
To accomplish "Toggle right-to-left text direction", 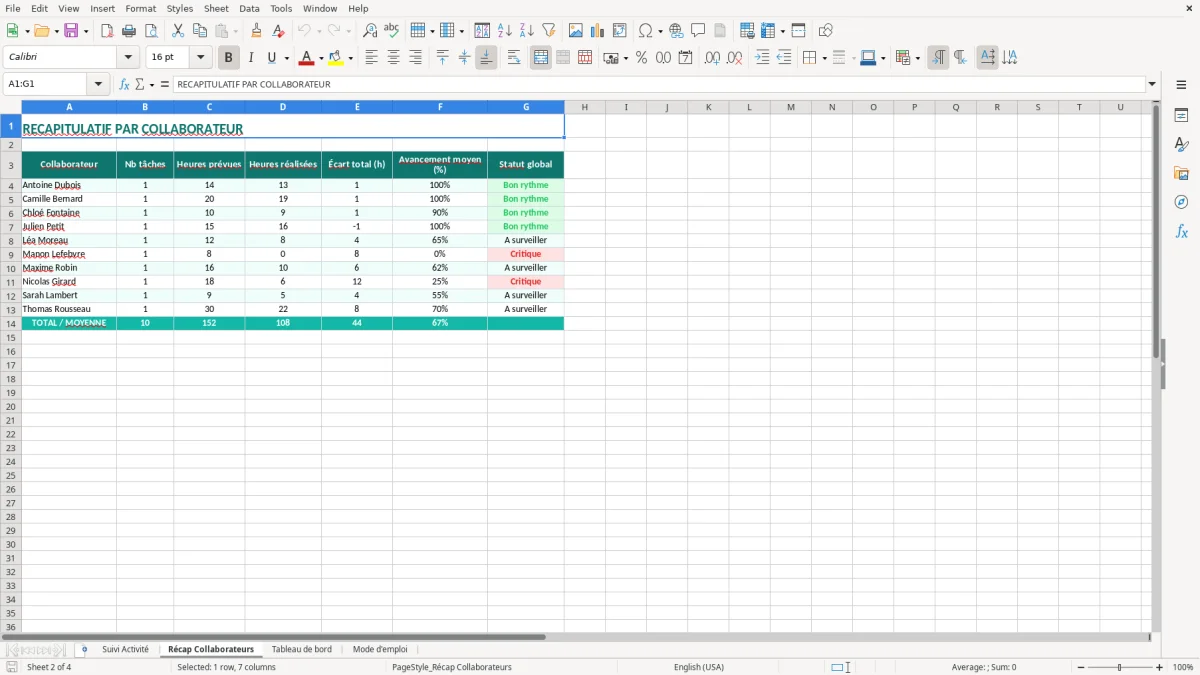I will coord(960,58).
